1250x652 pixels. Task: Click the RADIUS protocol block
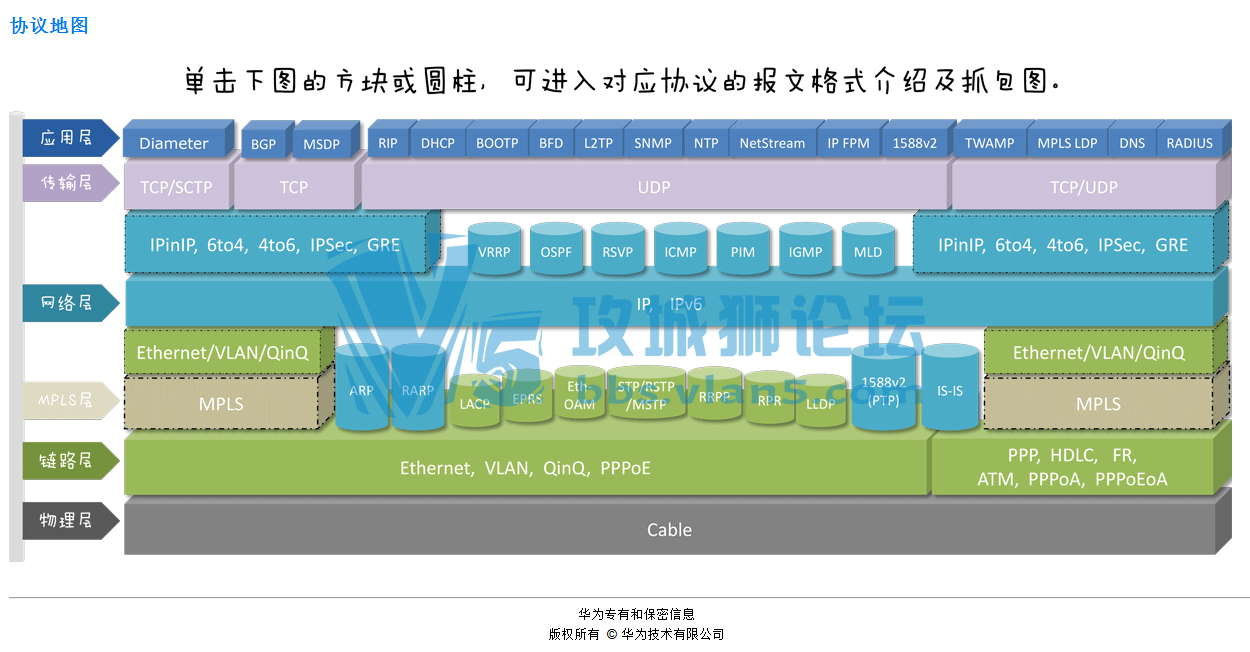click(1189, 143)
